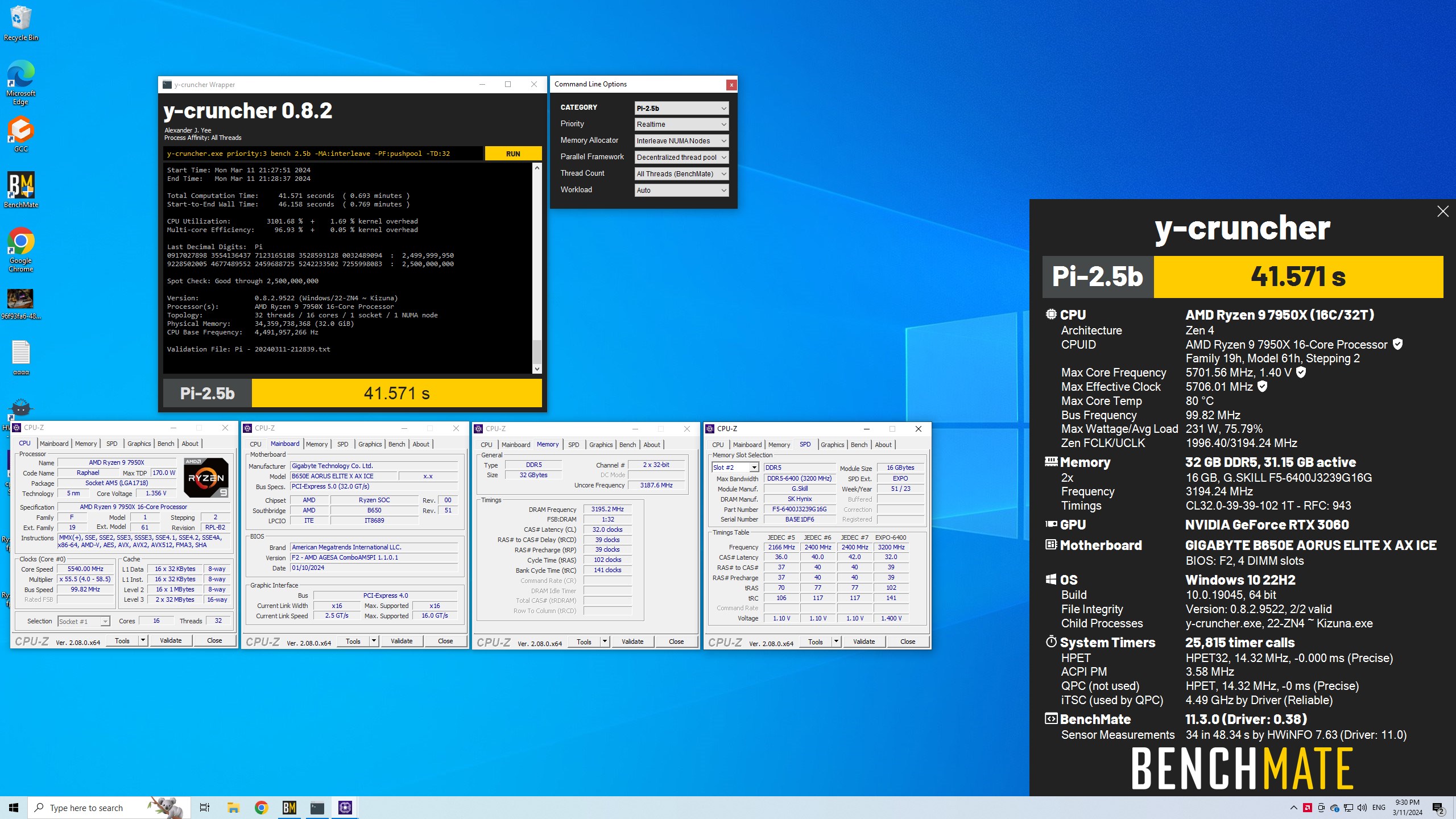Open the 96f93fa6-48 image file
This screenshot has height=819, width=1456.
point(21,304)
